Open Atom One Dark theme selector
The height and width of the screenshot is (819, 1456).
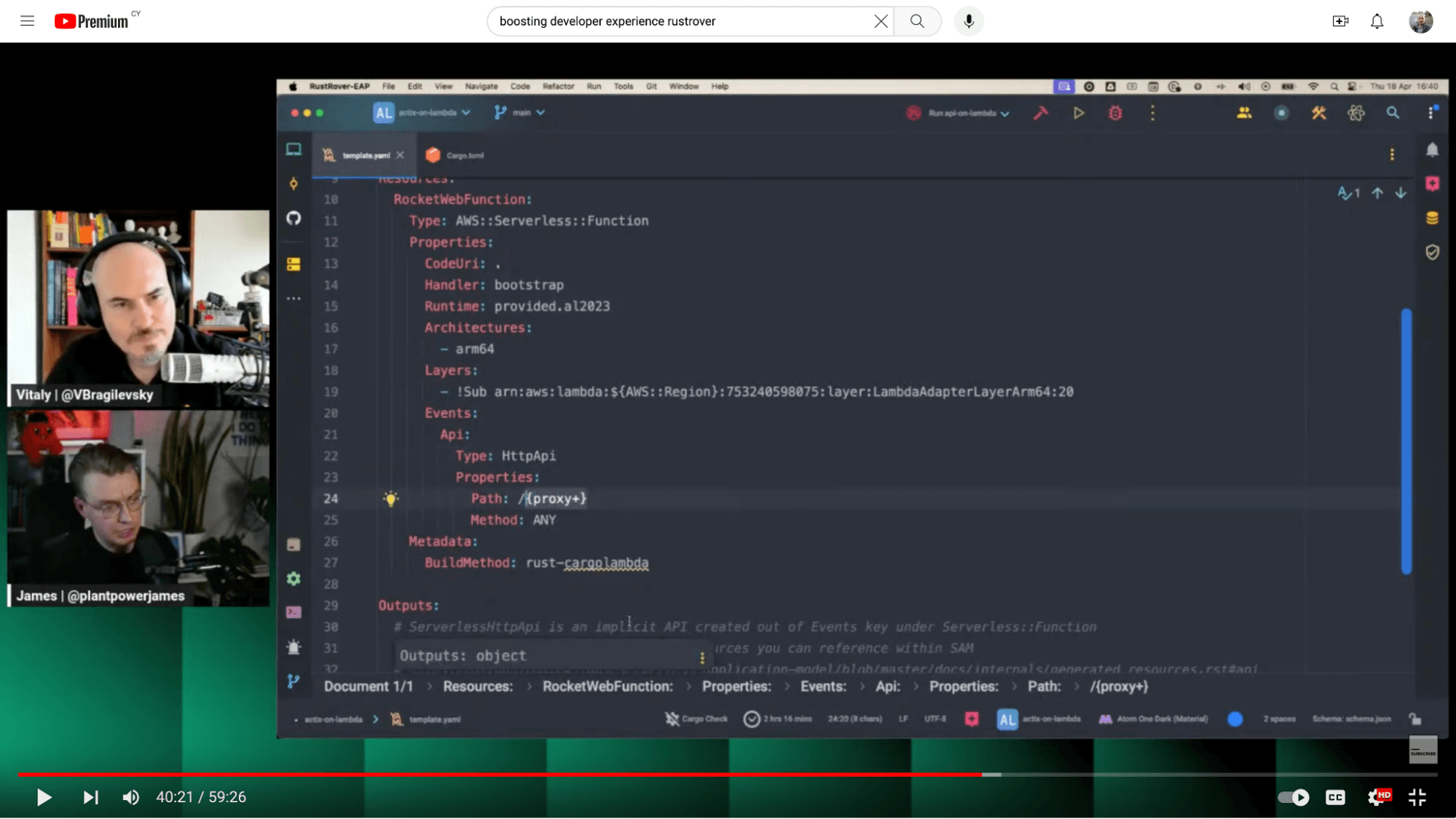(x=1153, y=719)
